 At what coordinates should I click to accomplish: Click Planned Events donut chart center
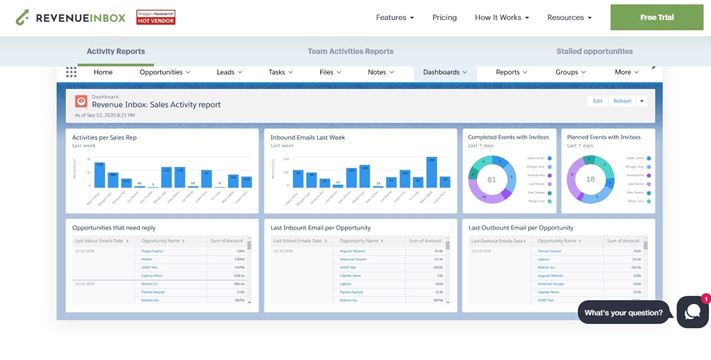click(590, 180)
